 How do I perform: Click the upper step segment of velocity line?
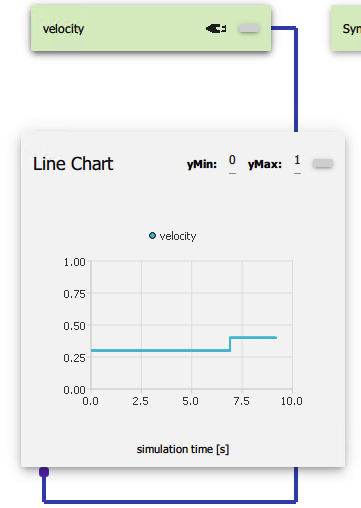tap(253, 338)
